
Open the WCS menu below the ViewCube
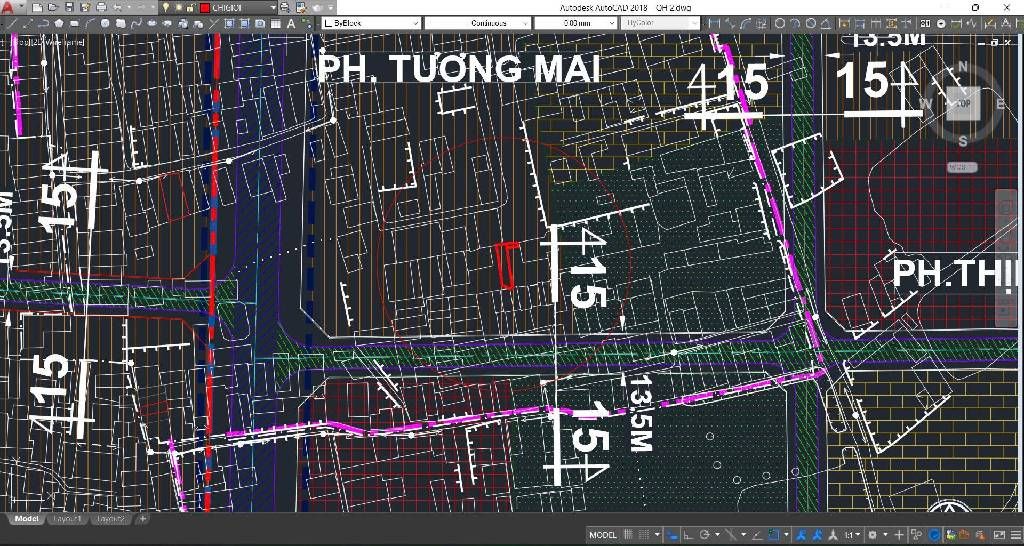pyautogui.click(x=963, y=168)
